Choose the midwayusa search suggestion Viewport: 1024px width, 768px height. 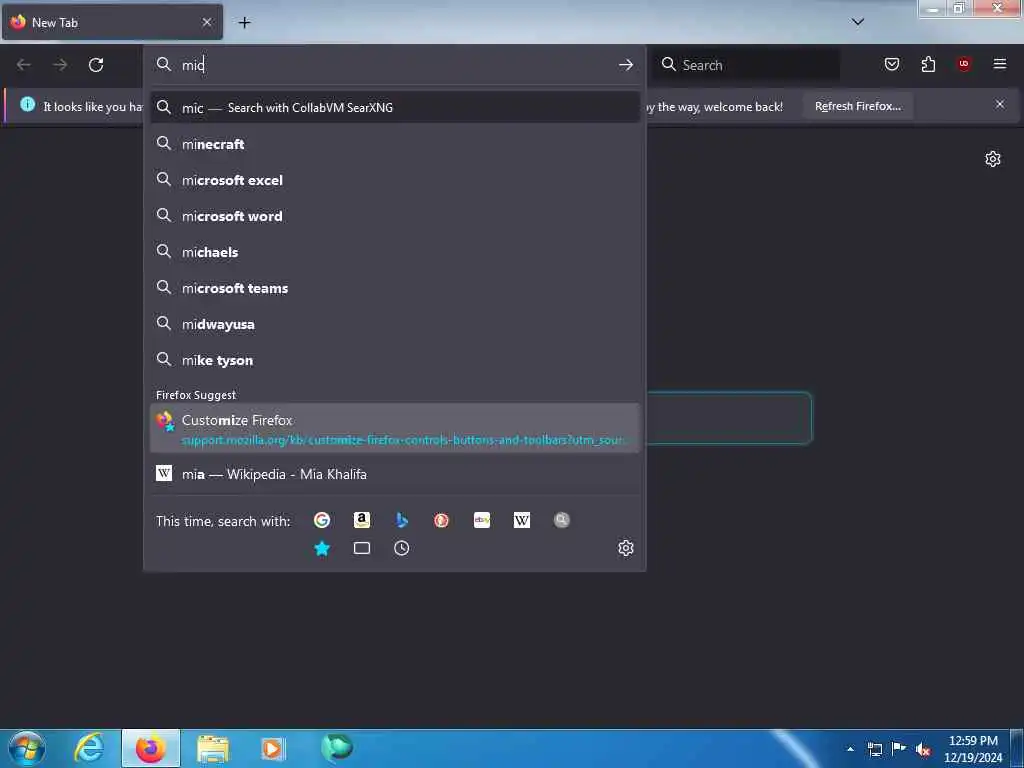pyautogui.click(x=394, y=324)
